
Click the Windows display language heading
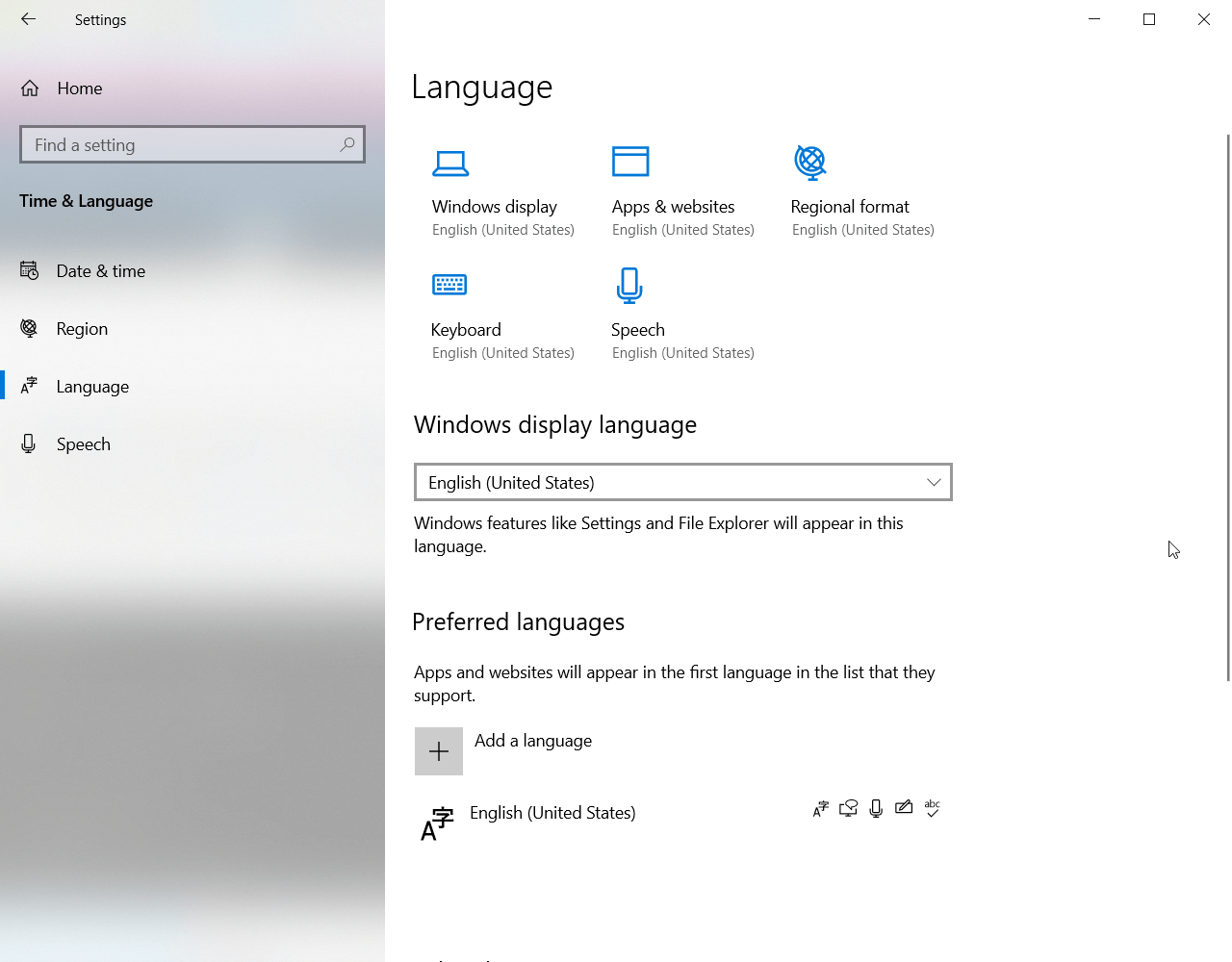pyautogui.click(x=555, y=425)
